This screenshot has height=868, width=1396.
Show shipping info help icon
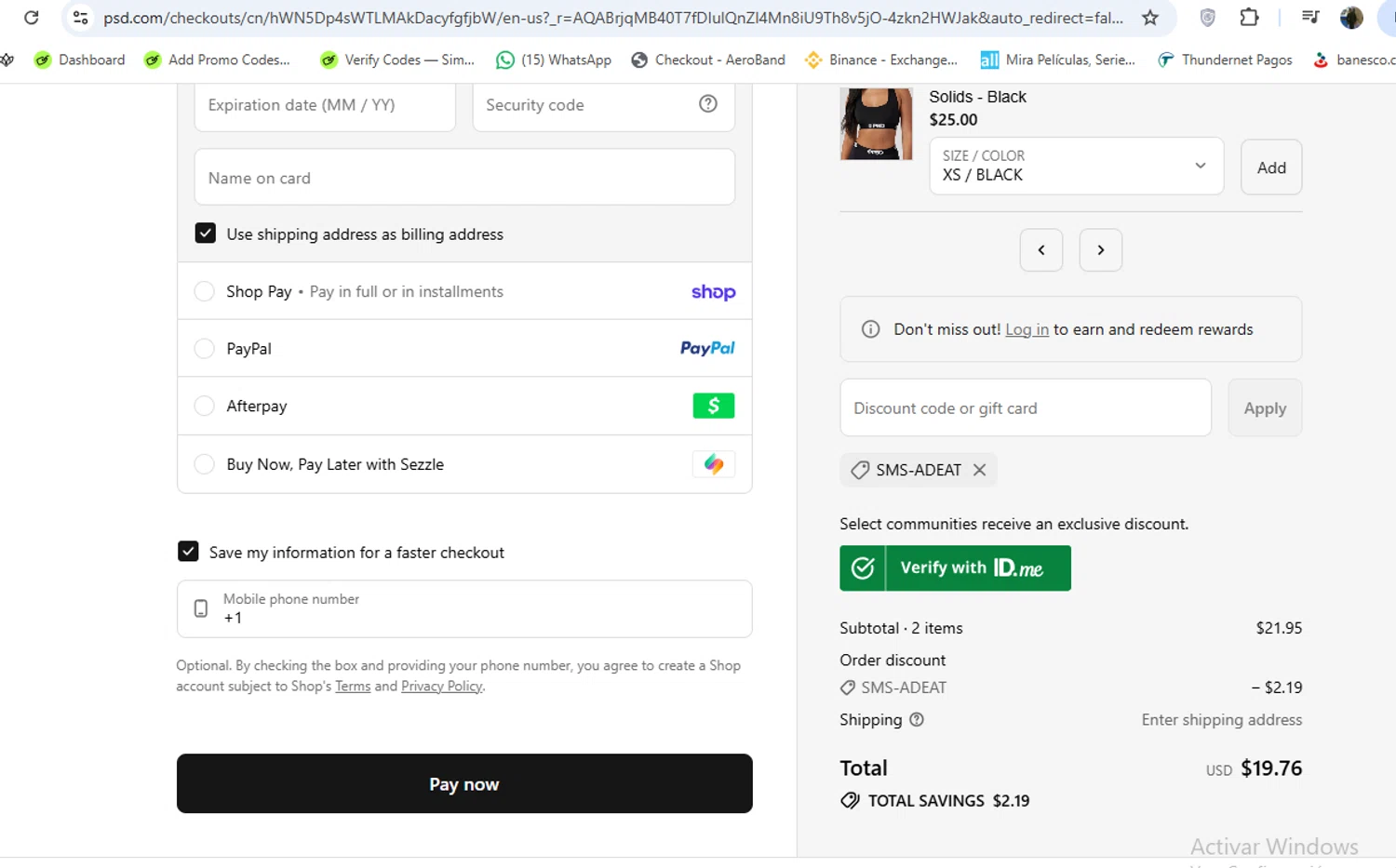(x=917, y=719)
